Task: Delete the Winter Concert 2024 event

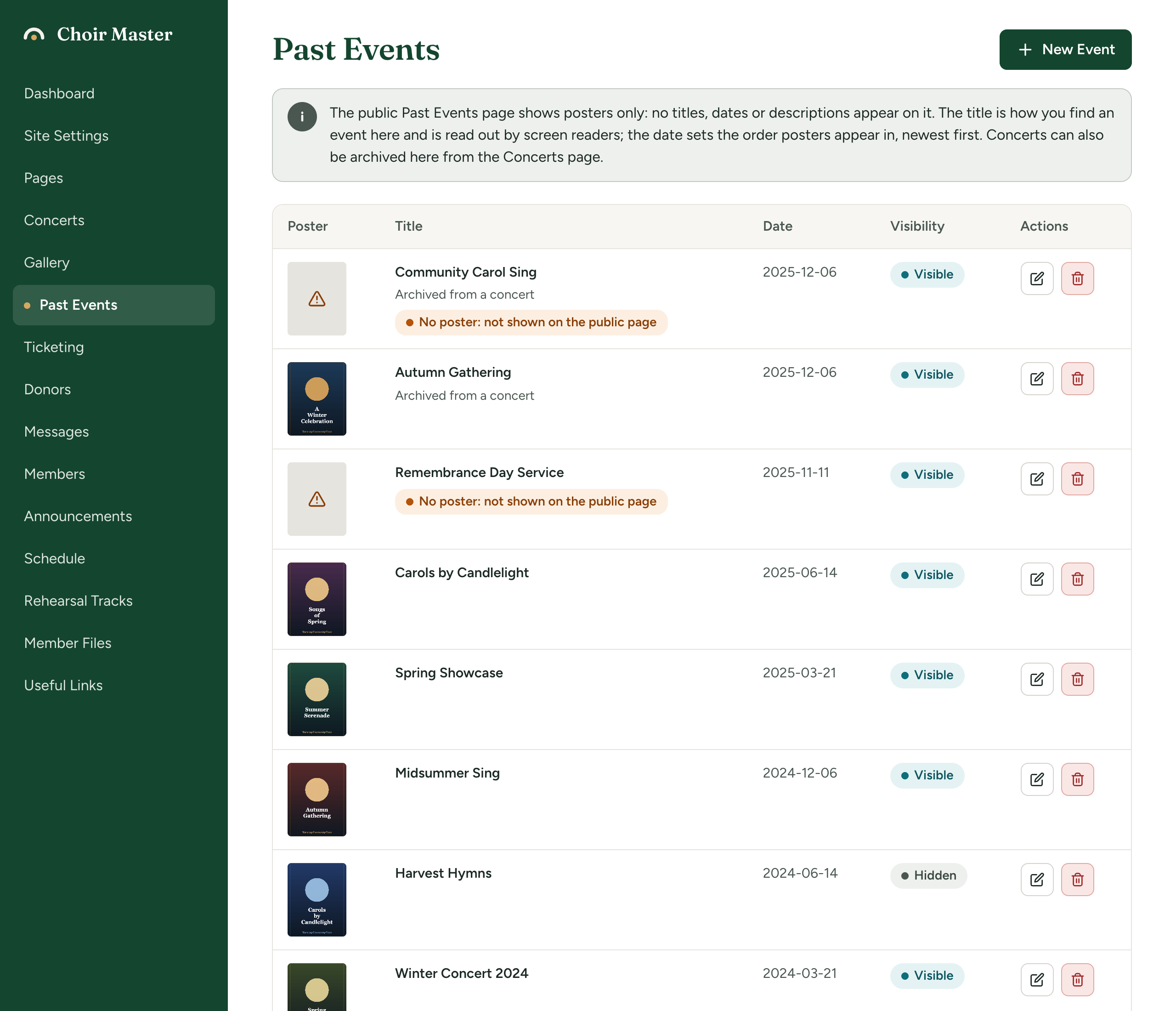Action: point(1077,980)
